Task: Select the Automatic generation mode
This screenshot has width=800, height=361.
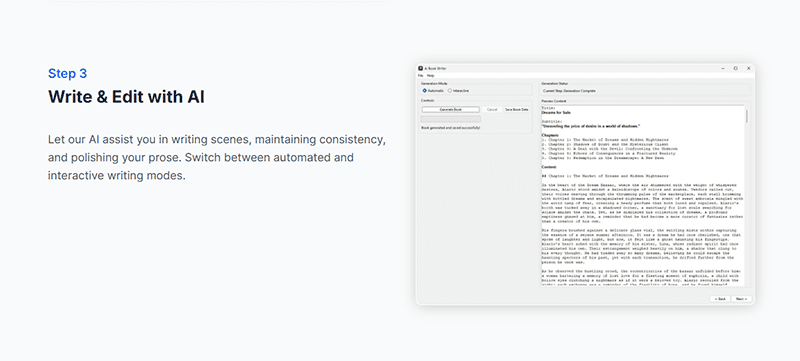Action: tap(433, 91)
